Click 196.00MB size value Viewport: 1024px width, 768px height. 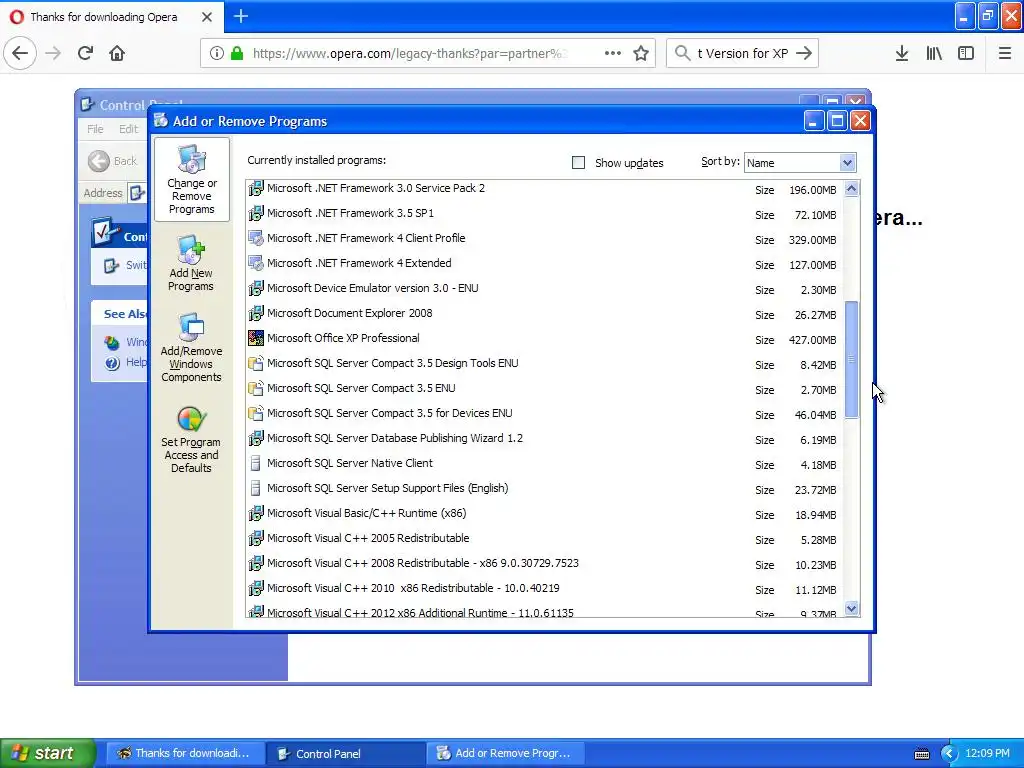(x=812, y=190)
